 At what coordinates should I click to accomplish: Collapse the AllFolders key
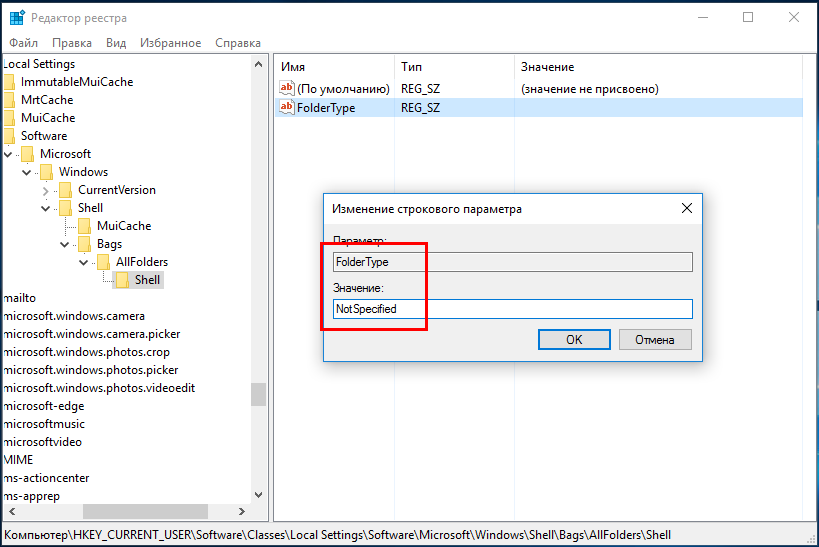point(83,262)
